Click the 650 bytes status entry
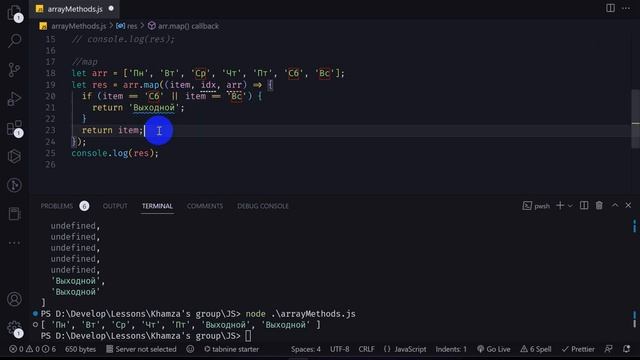This screenshot has width=640, height=360. pyautogui.click(x=80, y=349)
